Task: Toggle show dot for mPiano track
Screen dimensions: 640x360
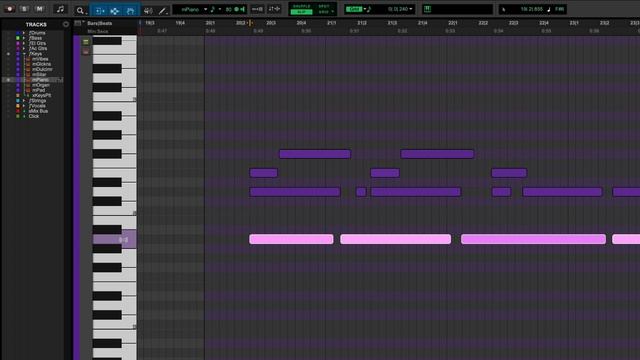Action: pos(8,80)
